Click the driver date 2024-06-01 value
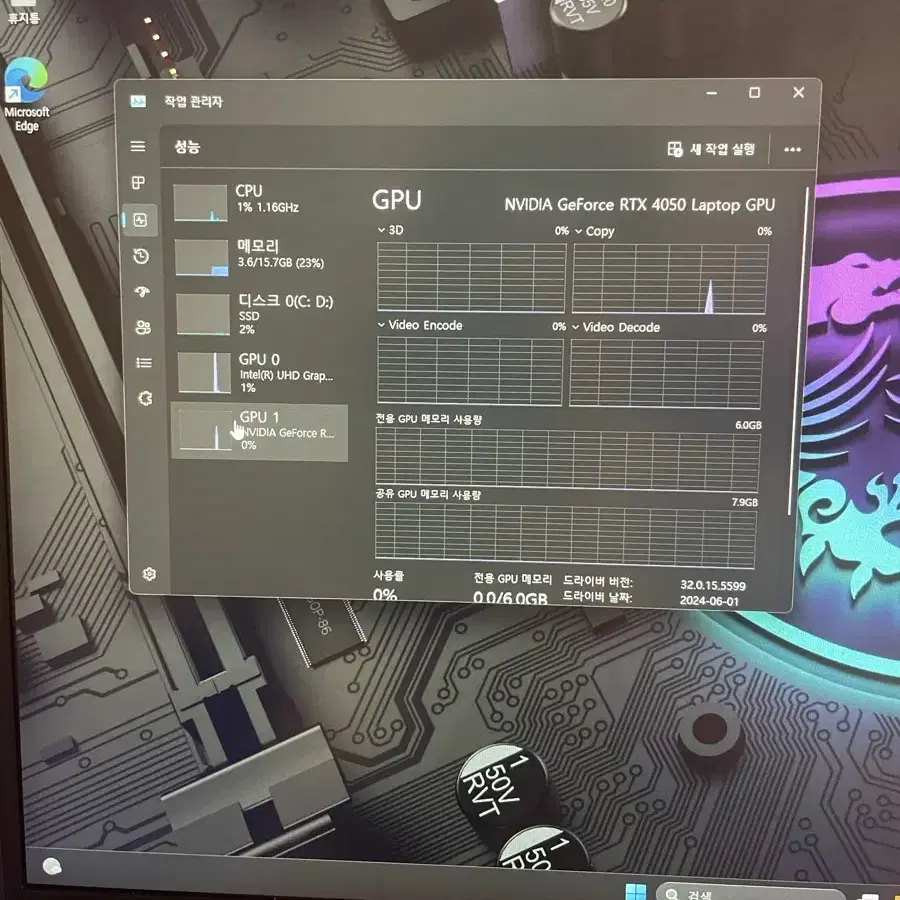 click(x=709, y=601)
